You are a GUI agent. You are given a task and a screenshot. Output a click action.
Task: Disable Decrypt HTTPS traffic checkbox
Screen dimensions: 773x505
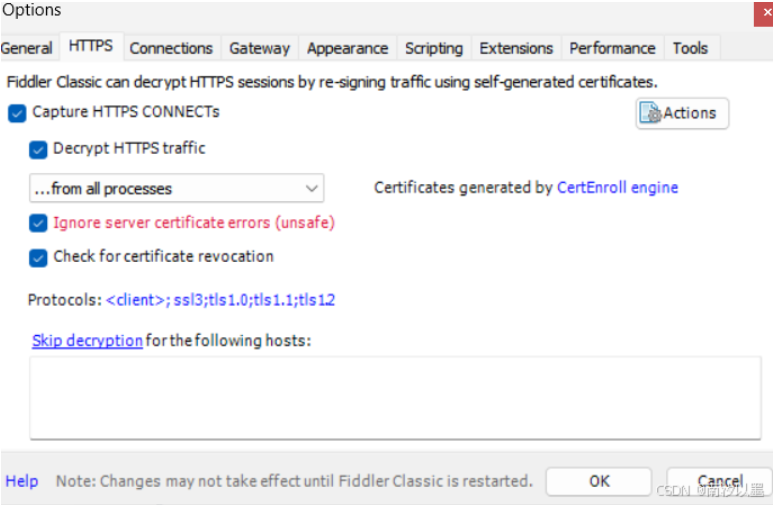tap(38, 149)
